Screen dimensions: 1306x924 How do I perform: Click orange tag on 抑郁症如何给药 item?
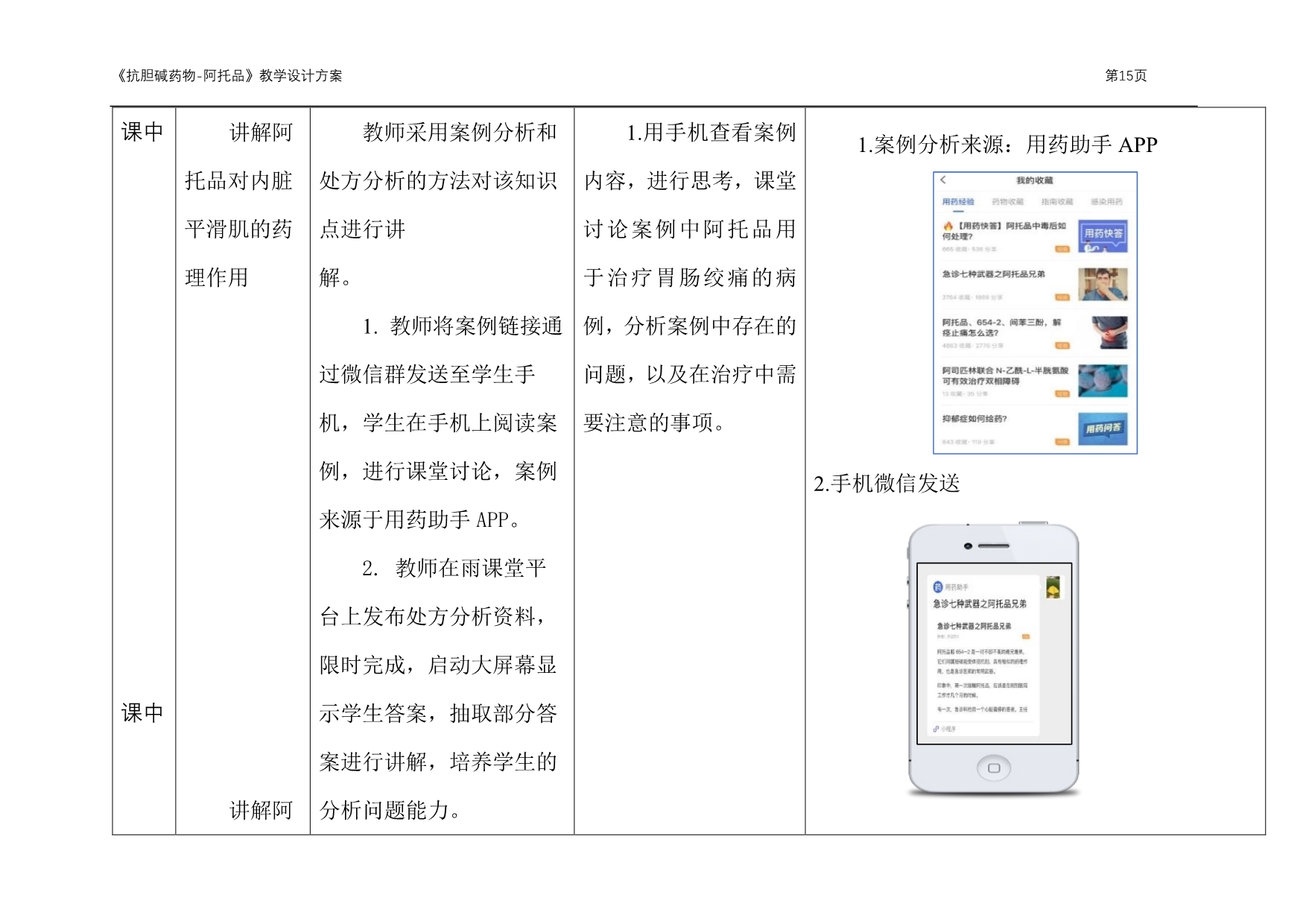pyautogui.click(x=1062, y=442)
